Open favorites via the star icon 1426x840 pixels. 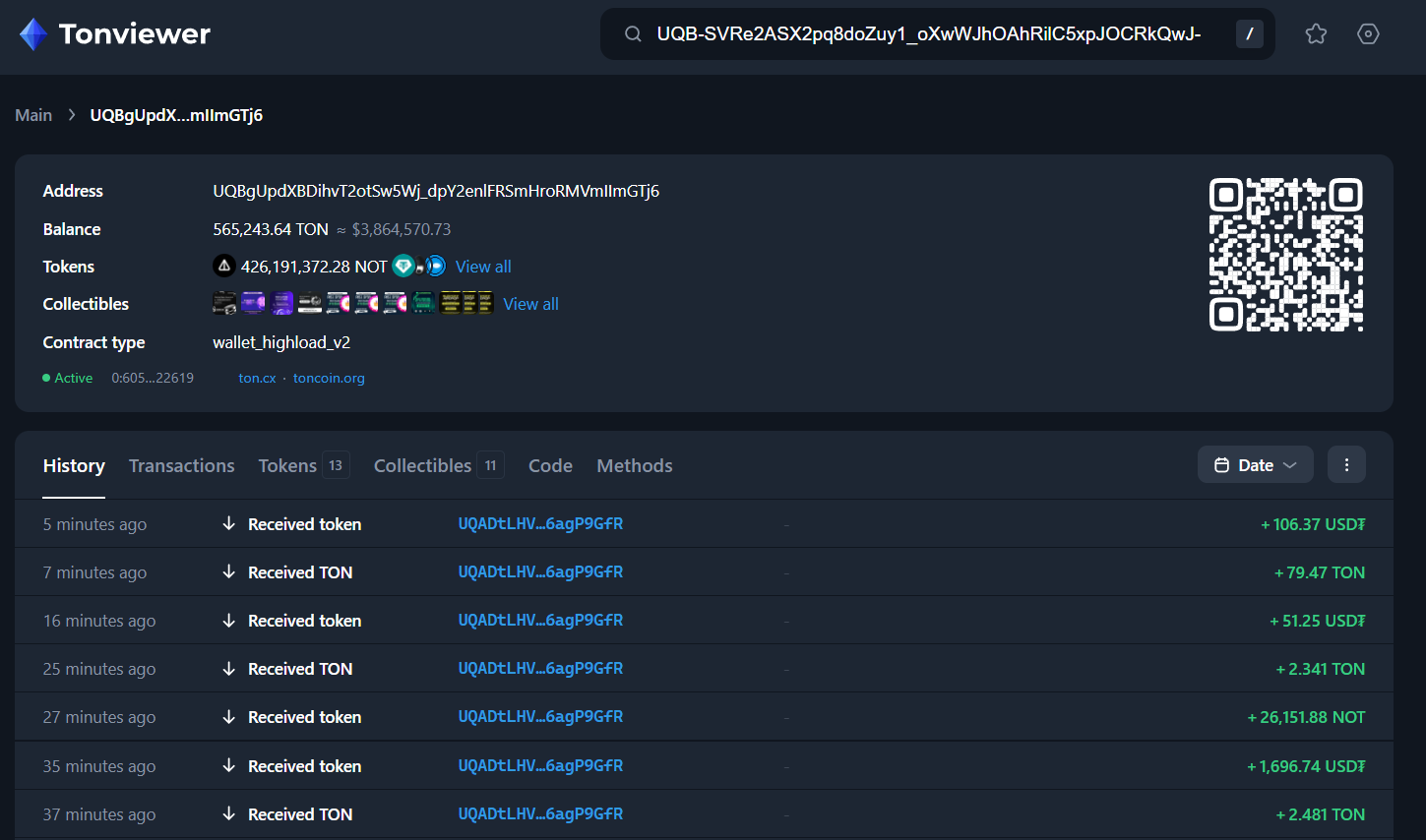click(1316, 34)
